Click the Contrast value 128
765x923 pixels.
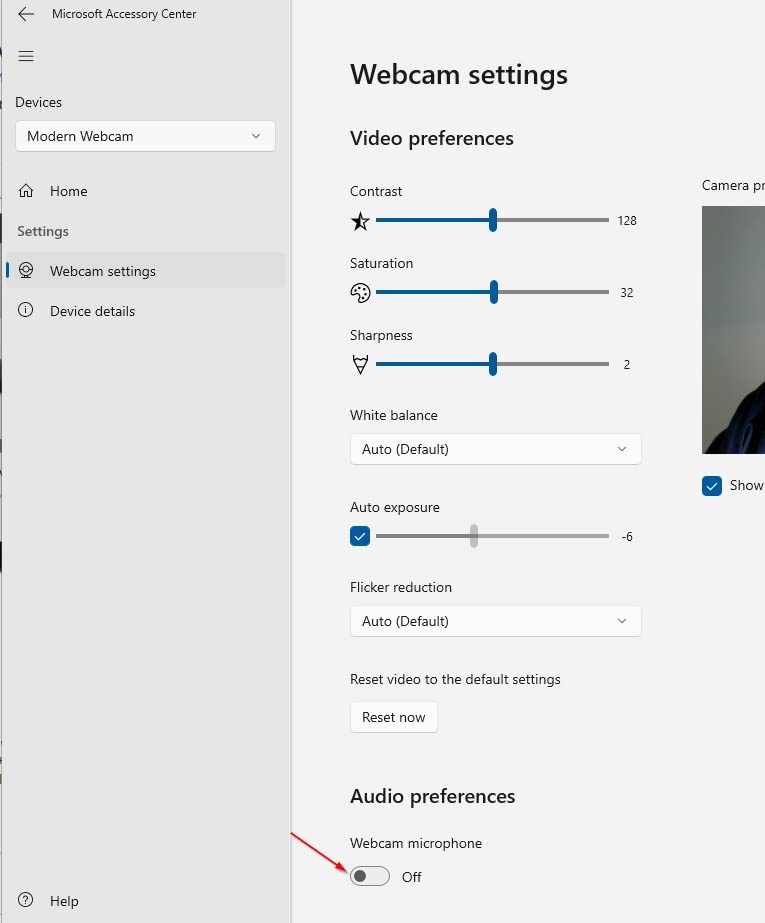pos(627,221)
